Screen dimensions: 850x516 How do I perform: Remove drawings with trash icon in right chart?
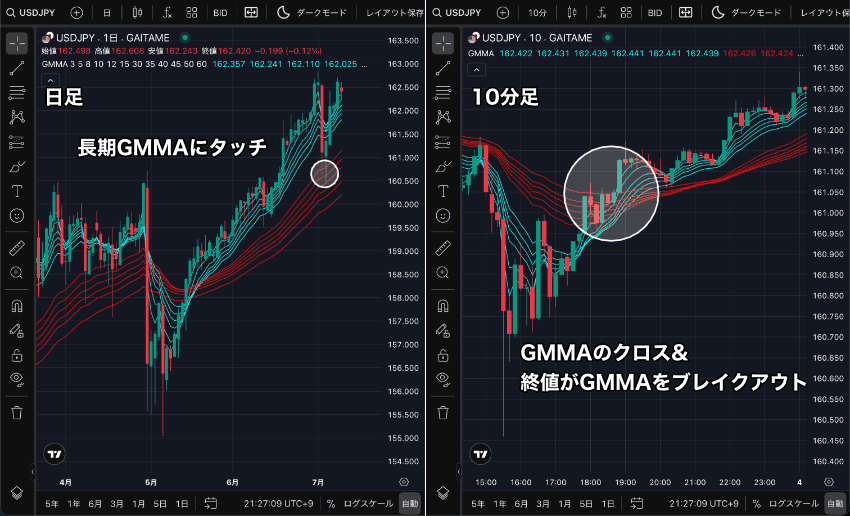(443, 412)
